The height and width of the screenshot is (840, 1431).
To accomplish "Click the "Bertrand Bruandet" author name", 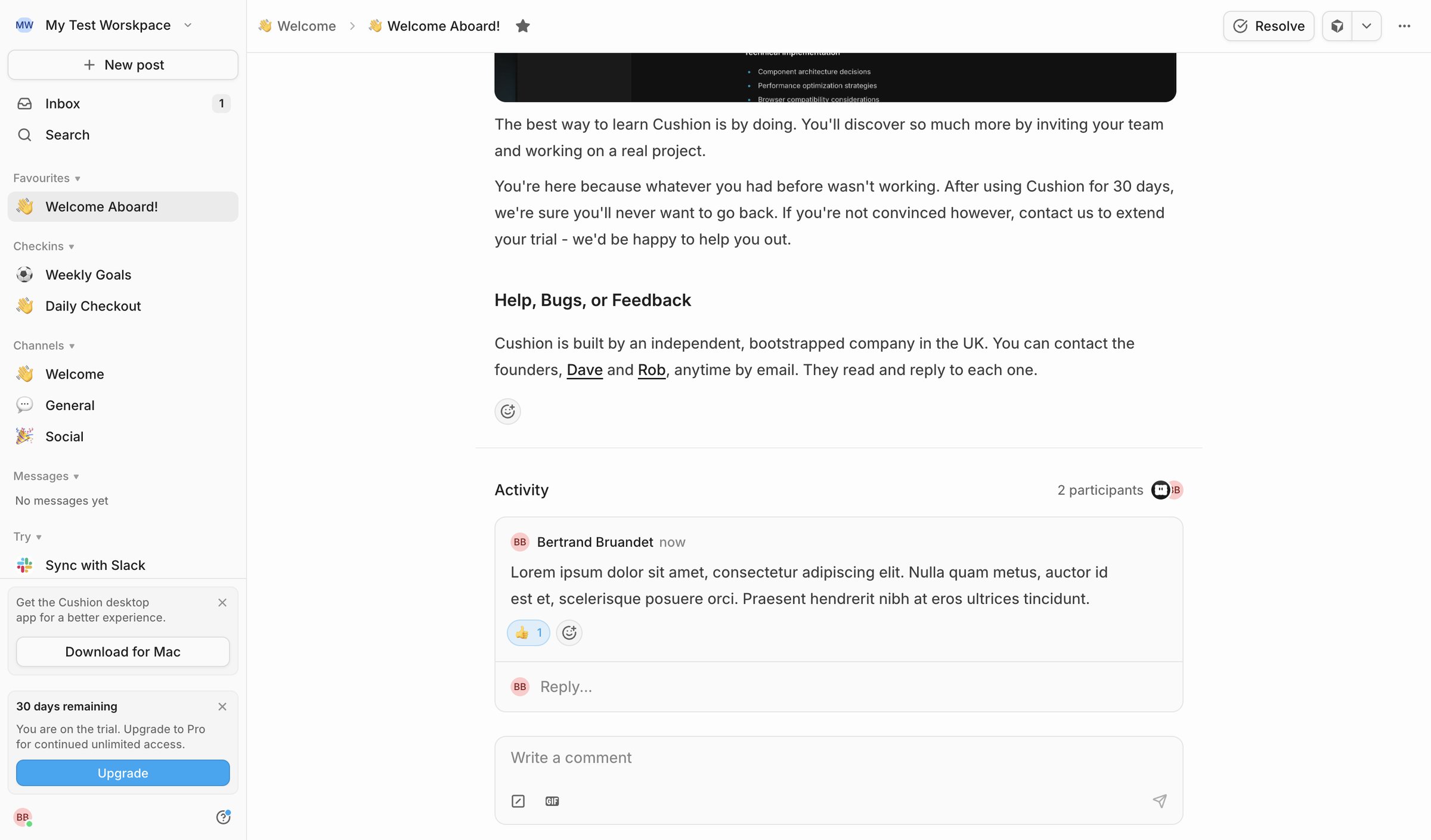I will coord(595,542).
